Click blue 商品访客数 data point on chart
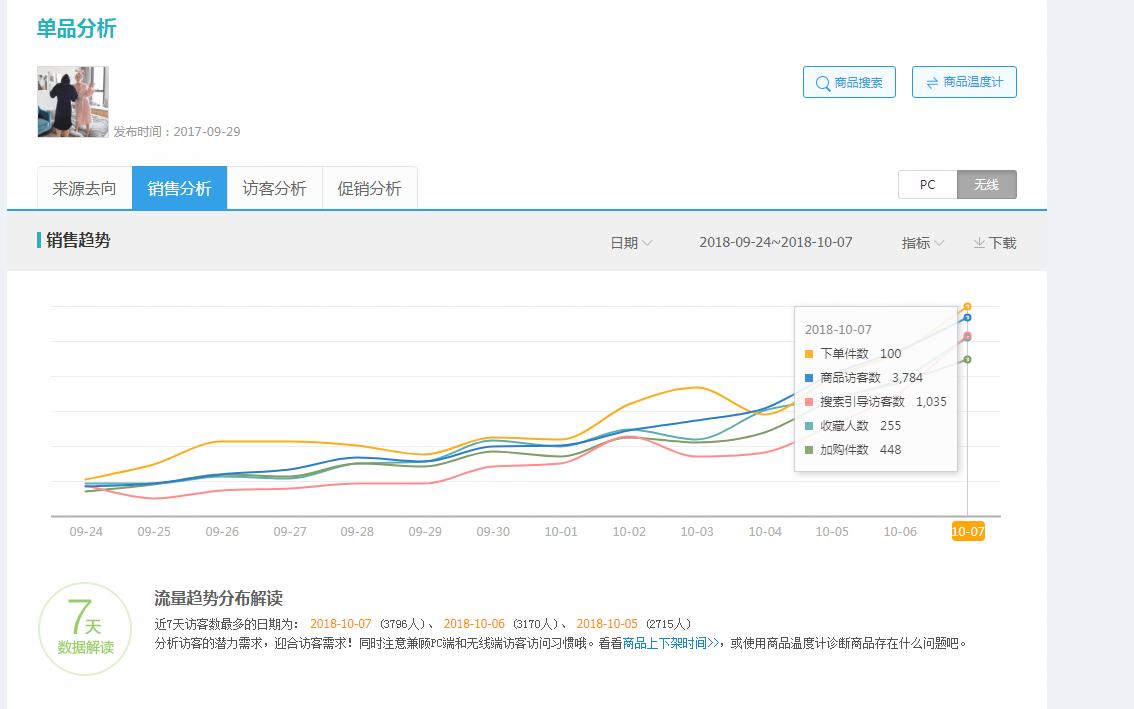This screenshot has width=1134, height=709. point(967,318)
